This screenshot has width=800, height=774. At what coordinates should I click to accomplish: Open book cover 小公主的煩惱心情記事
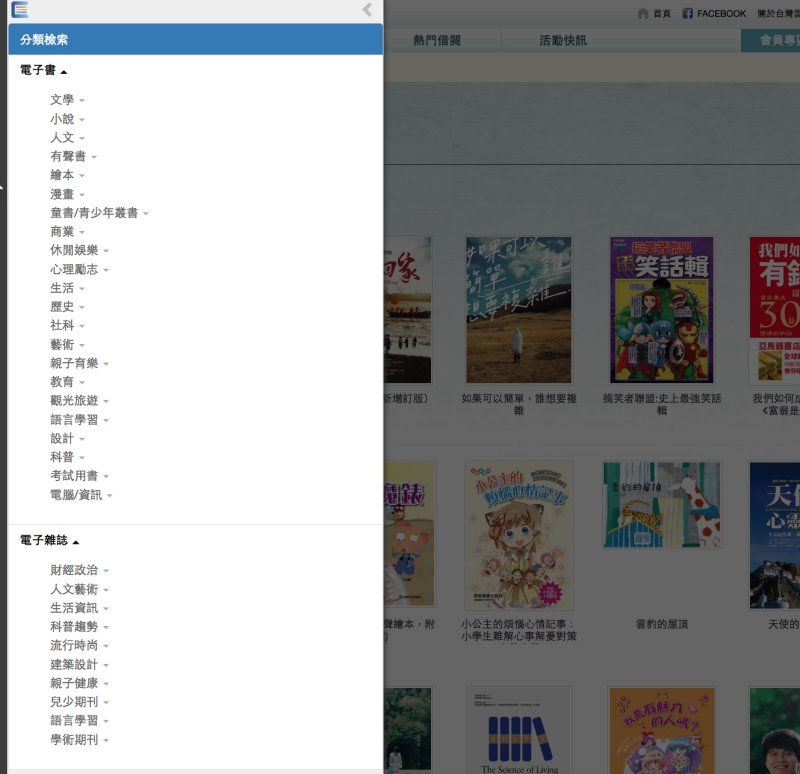519,536
